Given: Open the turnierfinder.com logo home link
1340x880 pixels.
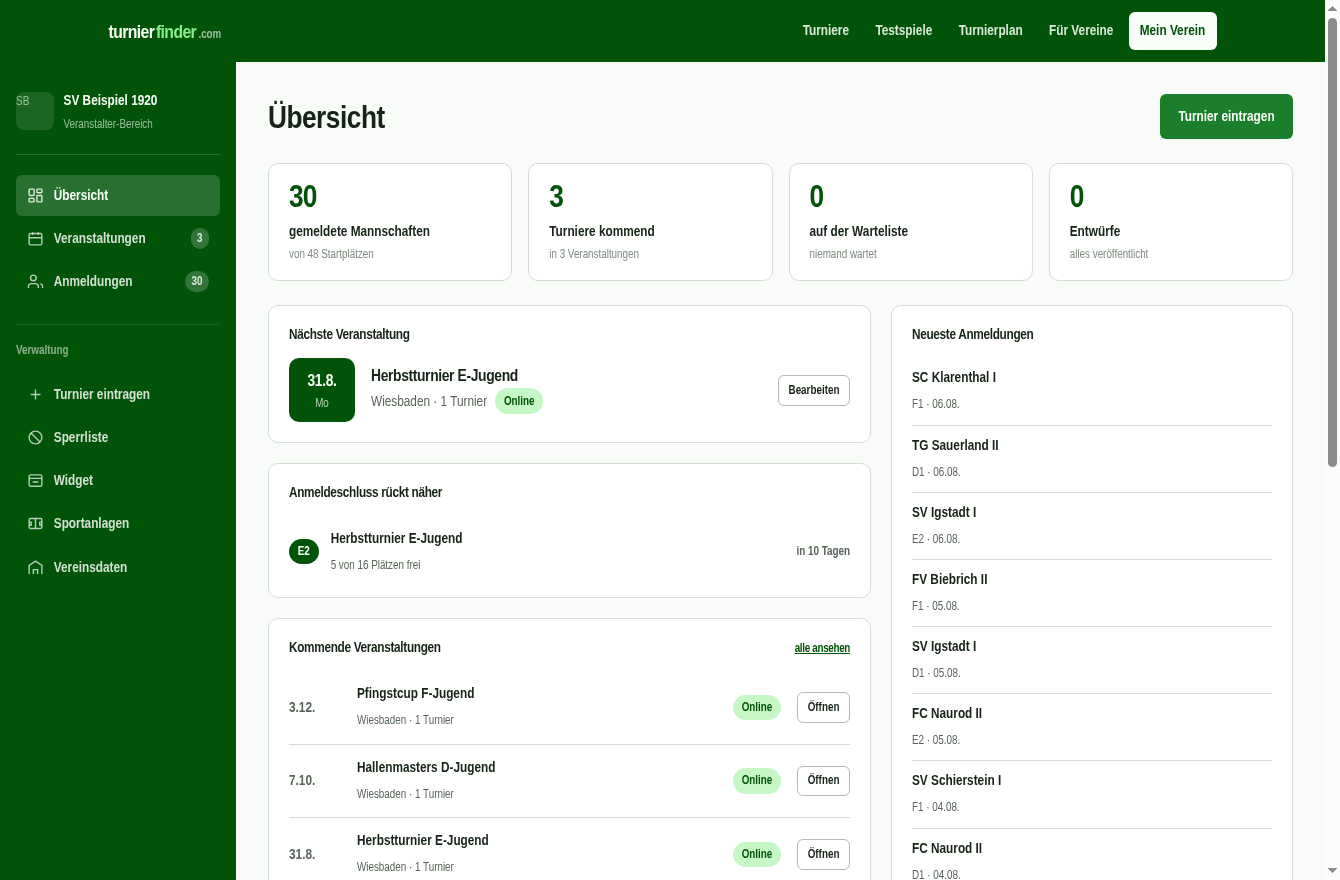Looking at the screenshot, I should pyautogui.click(x=165, y=32).
